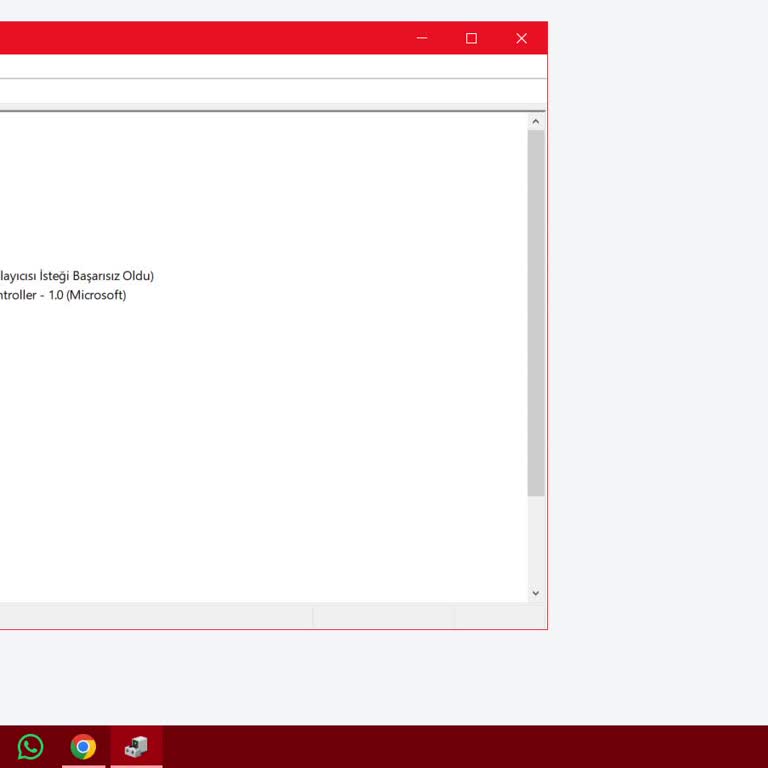Maximize the Device Manager window

coord(471,38)
